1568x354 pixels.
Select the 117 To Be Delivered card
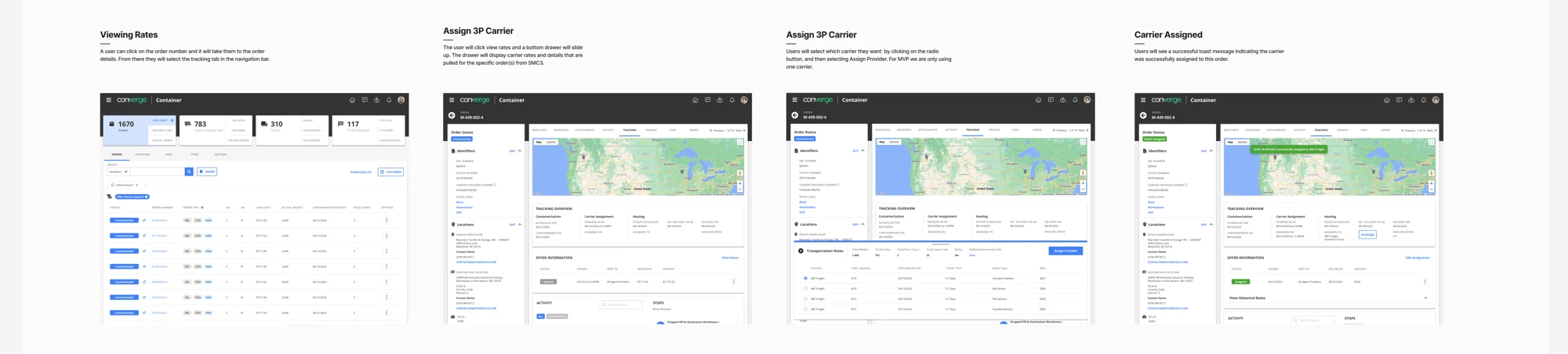pos(368,130)
